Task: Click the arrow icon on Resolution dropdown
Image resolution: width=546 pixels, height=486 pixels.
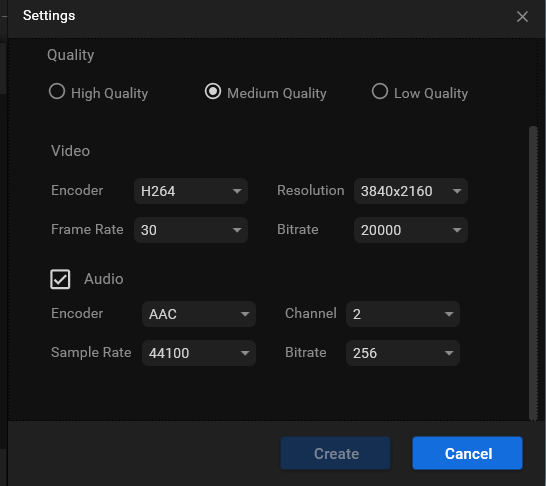Action: click(x=457, y=191)
